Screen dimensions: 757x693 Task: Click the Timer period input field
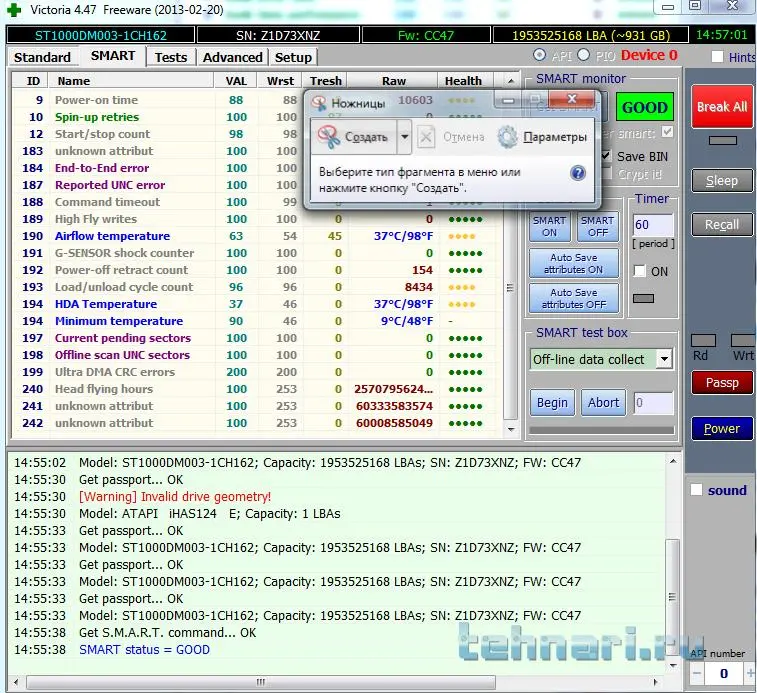(x=652, y=225)
